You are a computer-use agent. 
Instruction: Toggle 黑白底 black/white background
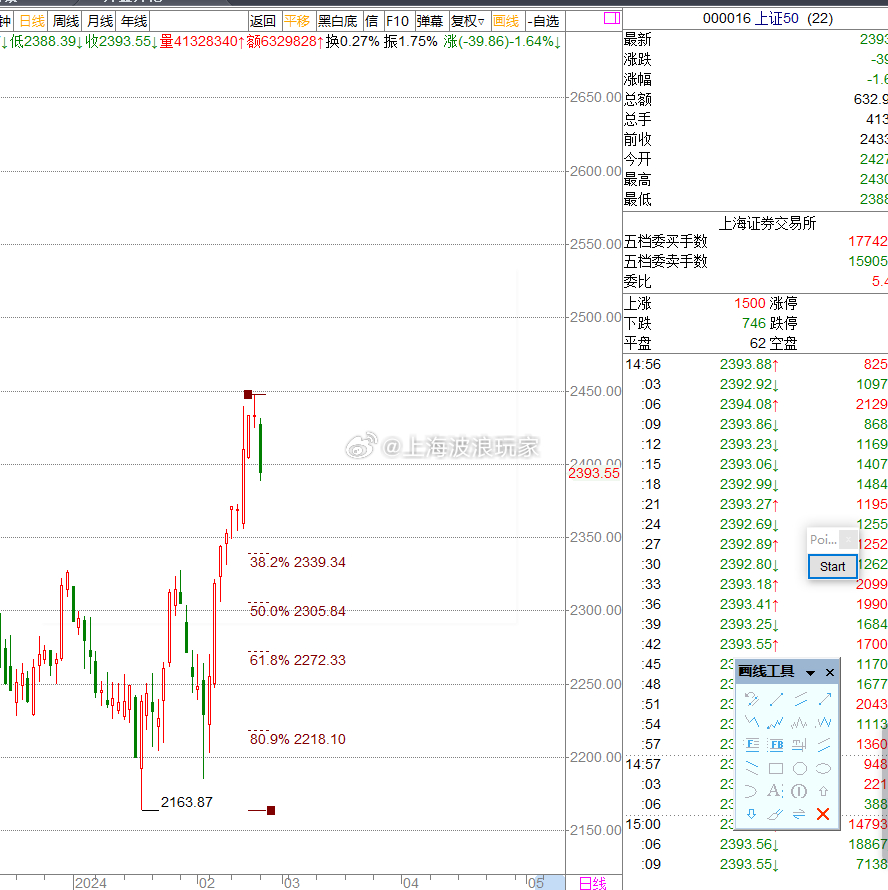tap(337, 21)
